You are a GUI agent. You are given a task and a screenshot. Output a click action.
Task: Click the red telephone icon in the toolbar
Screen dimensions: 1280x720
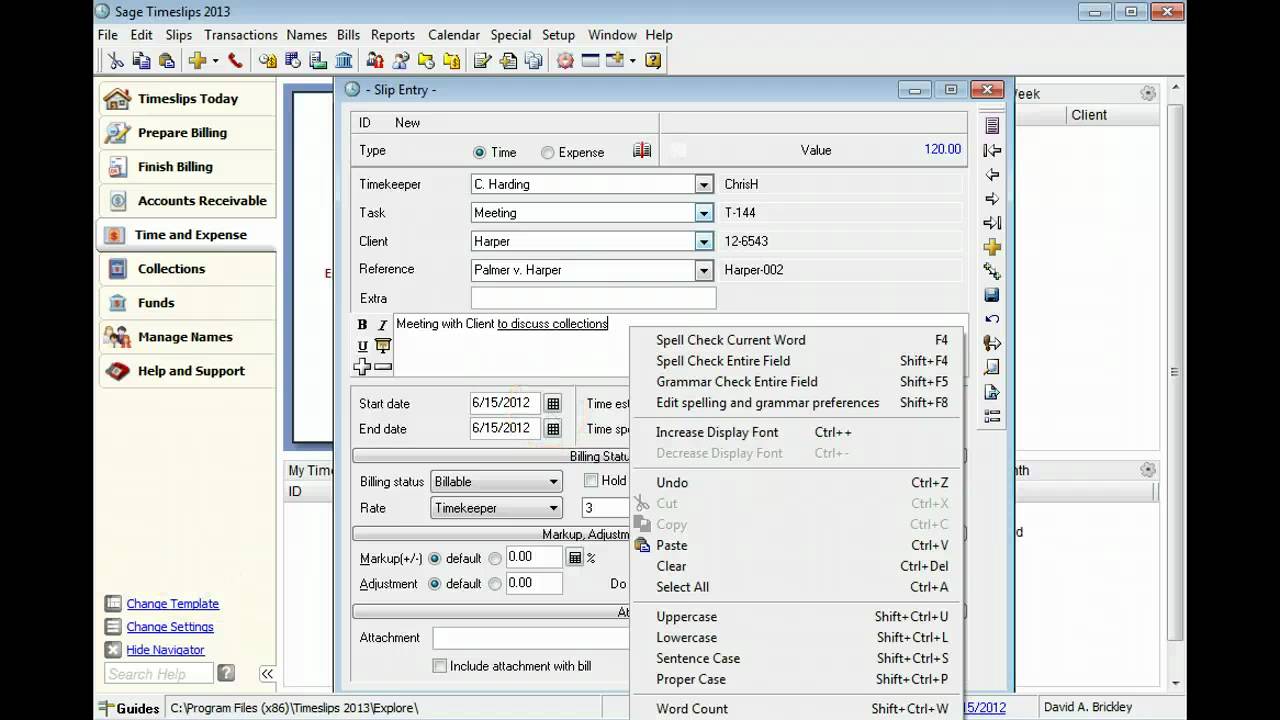[x=235, y=61]
